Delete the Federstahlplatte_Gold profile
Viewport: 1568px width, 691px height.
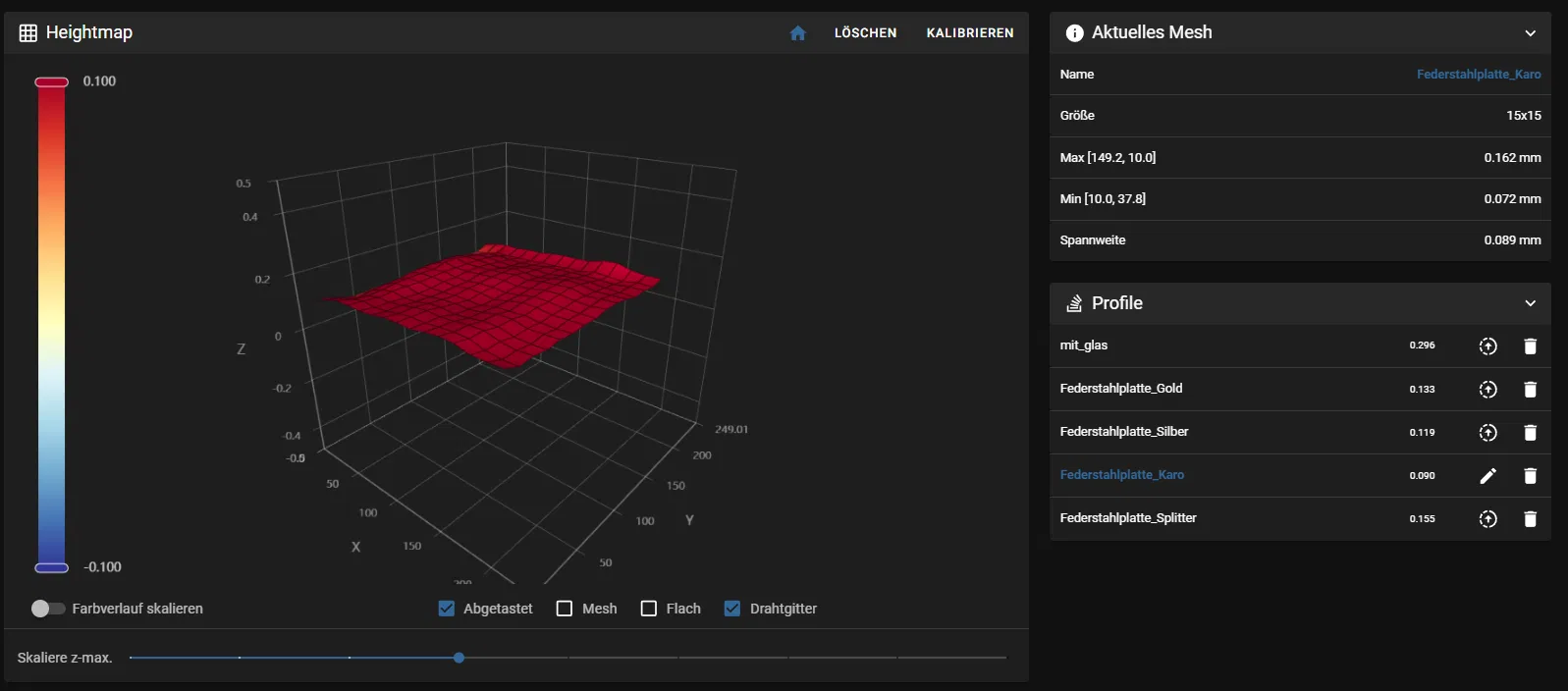pyautogui.click(x=1530, y=389)
